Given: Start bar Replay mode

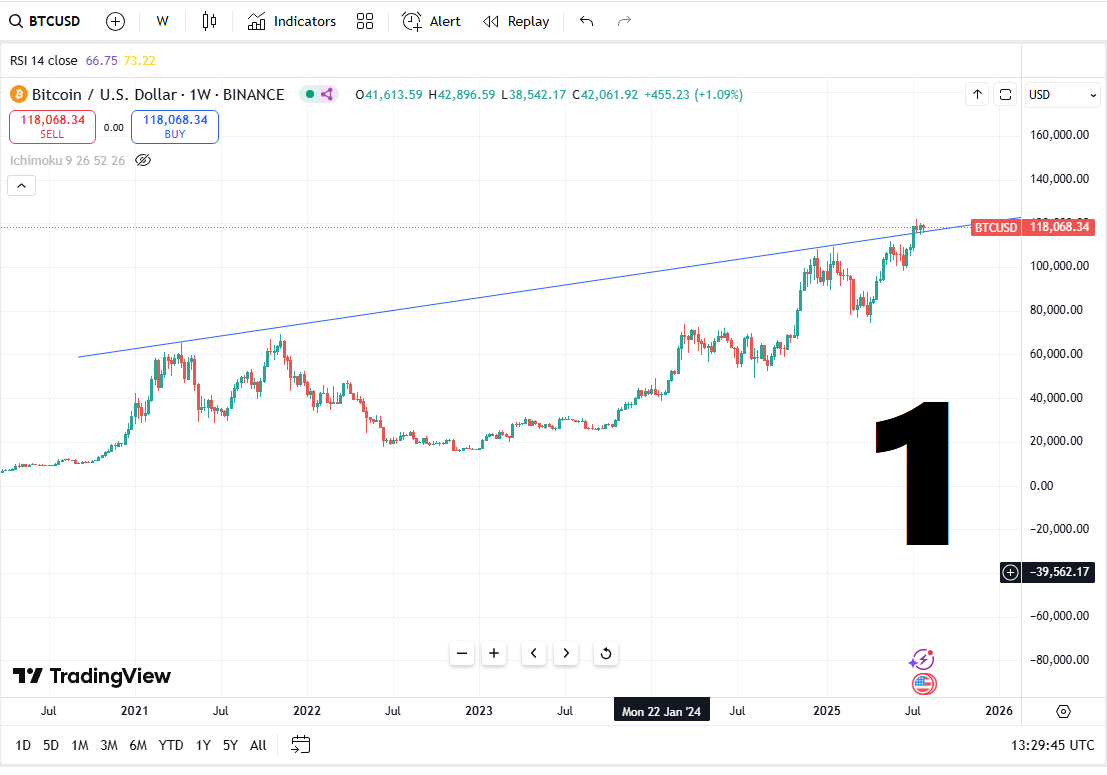Looking at the screenshot, I should click(x=515, y=21).
